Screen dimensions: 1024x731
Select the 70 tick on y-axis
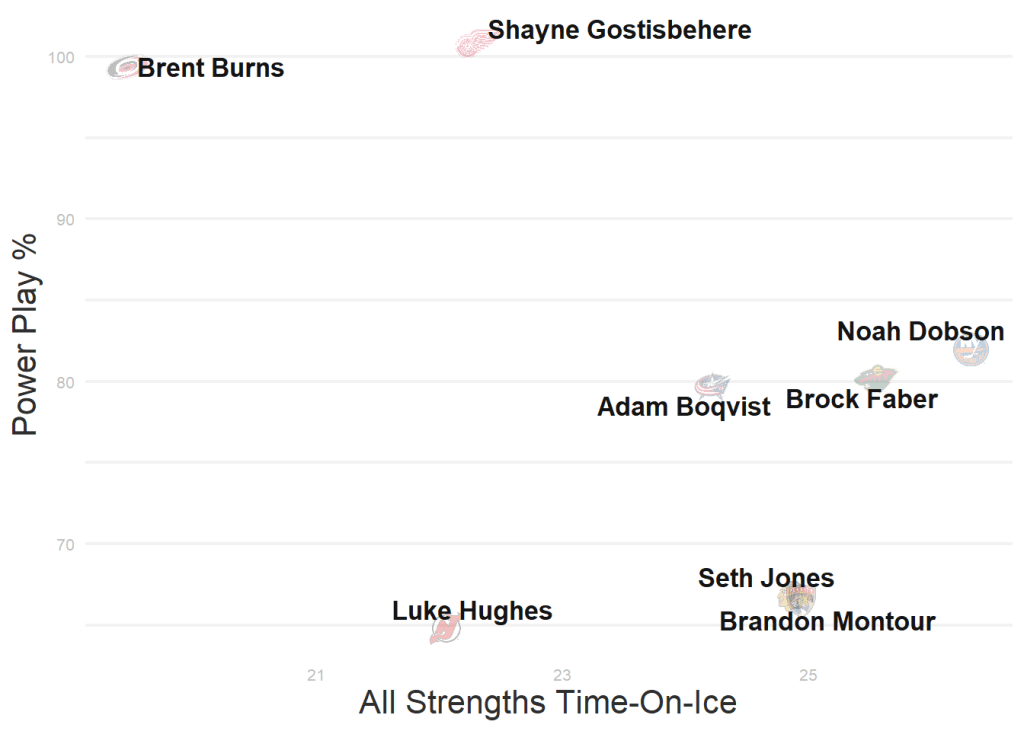64,545
